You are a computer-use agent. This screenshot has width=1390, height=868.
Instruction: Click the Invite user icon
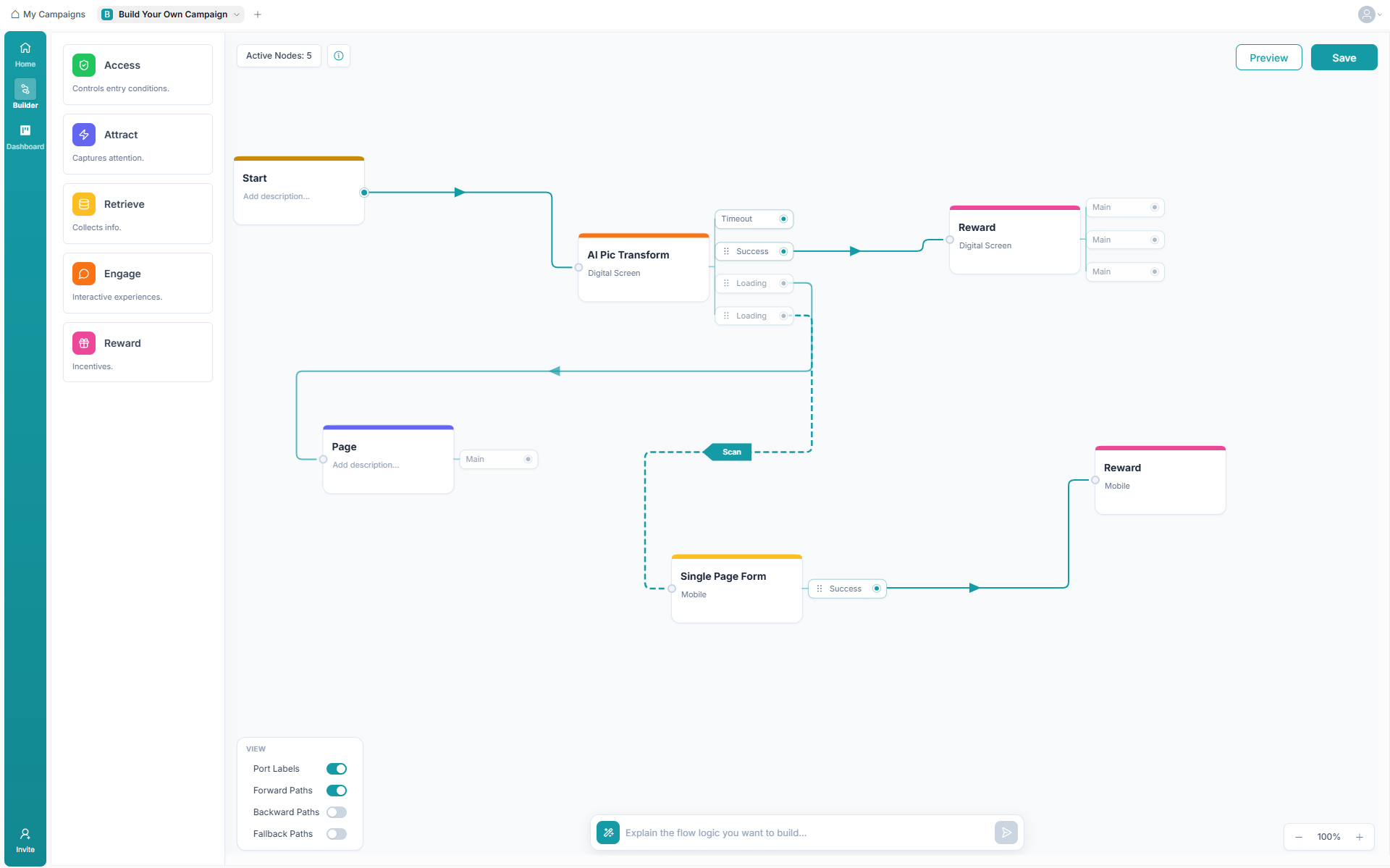click(25, 834)
